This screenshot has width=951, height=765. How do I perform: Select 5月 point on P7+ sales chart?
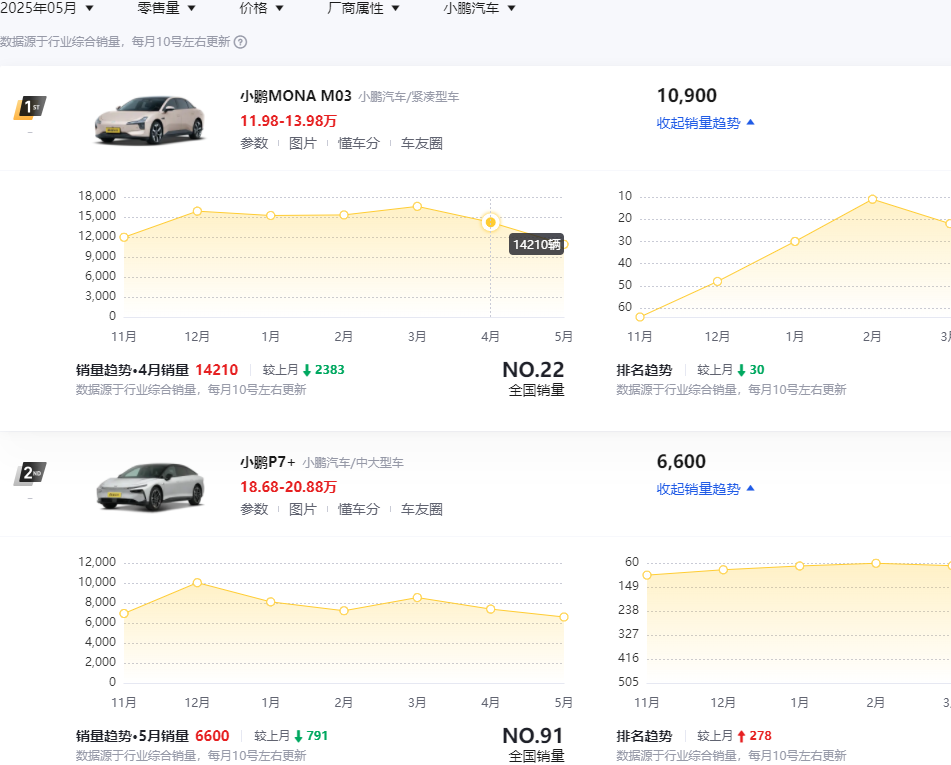pyautogui.click(x=564, y=617)
